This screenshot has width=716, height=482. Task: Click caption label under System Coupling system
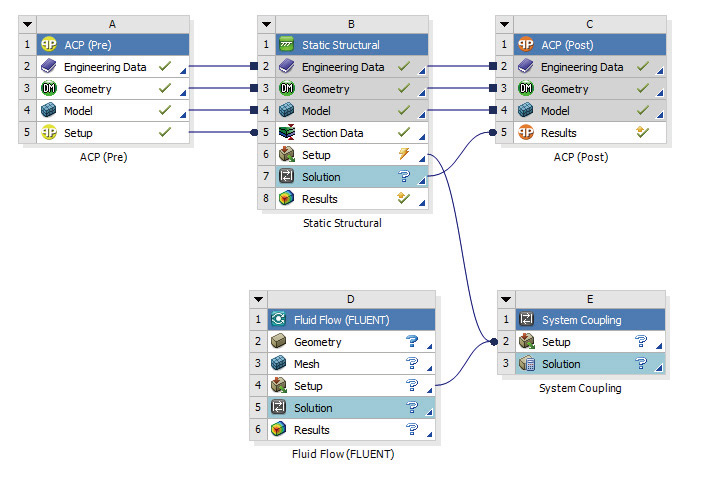point(580,388)
